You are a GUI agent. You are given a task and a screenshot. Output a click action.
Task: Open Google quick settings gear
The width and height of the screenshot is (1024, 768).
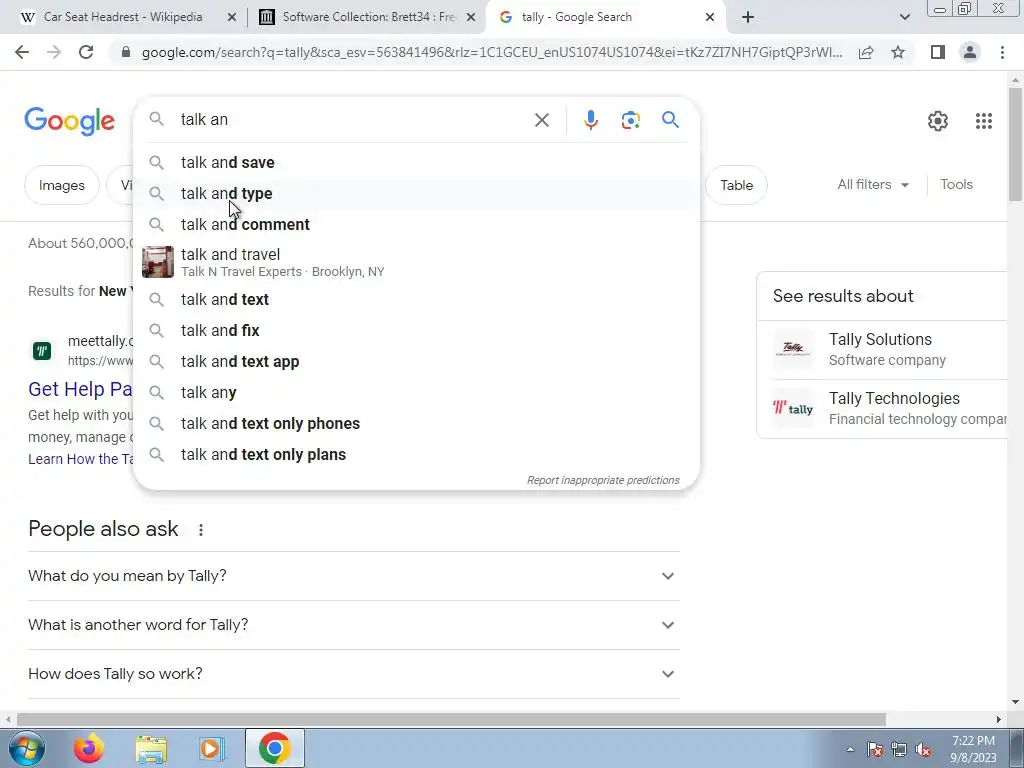pos(938,121)
